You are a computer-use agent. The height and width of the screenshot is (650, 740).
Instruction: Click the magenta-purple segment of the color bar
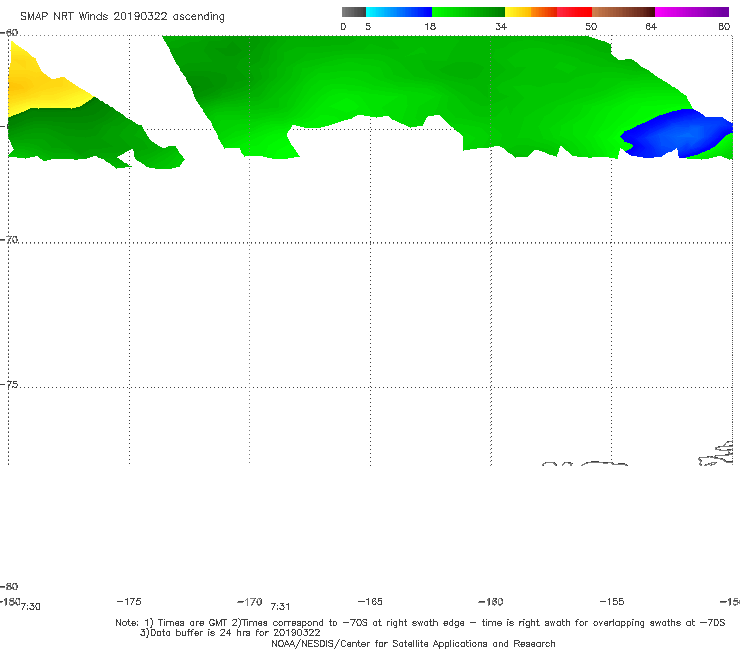tap(692, 12)
